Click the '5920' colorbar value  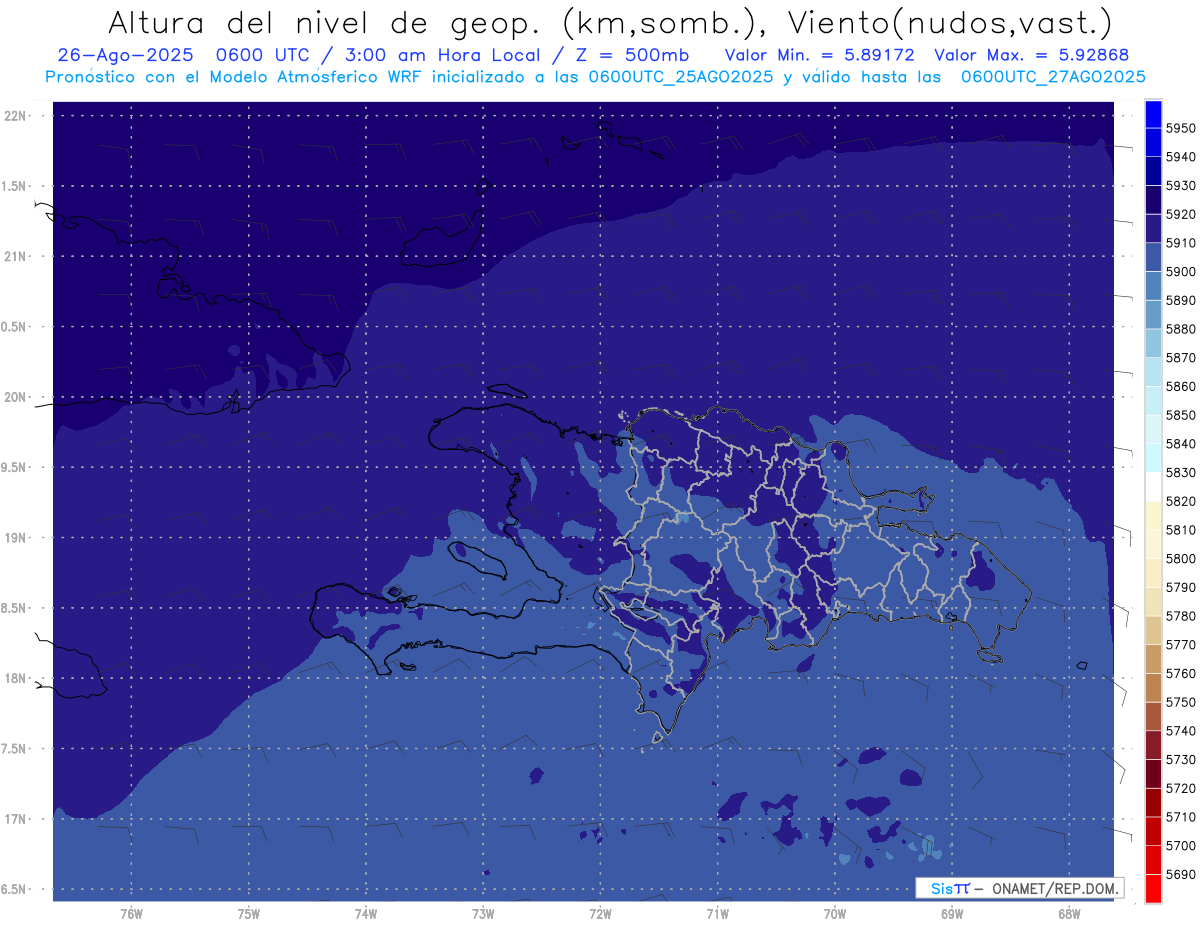[1180, 214]
